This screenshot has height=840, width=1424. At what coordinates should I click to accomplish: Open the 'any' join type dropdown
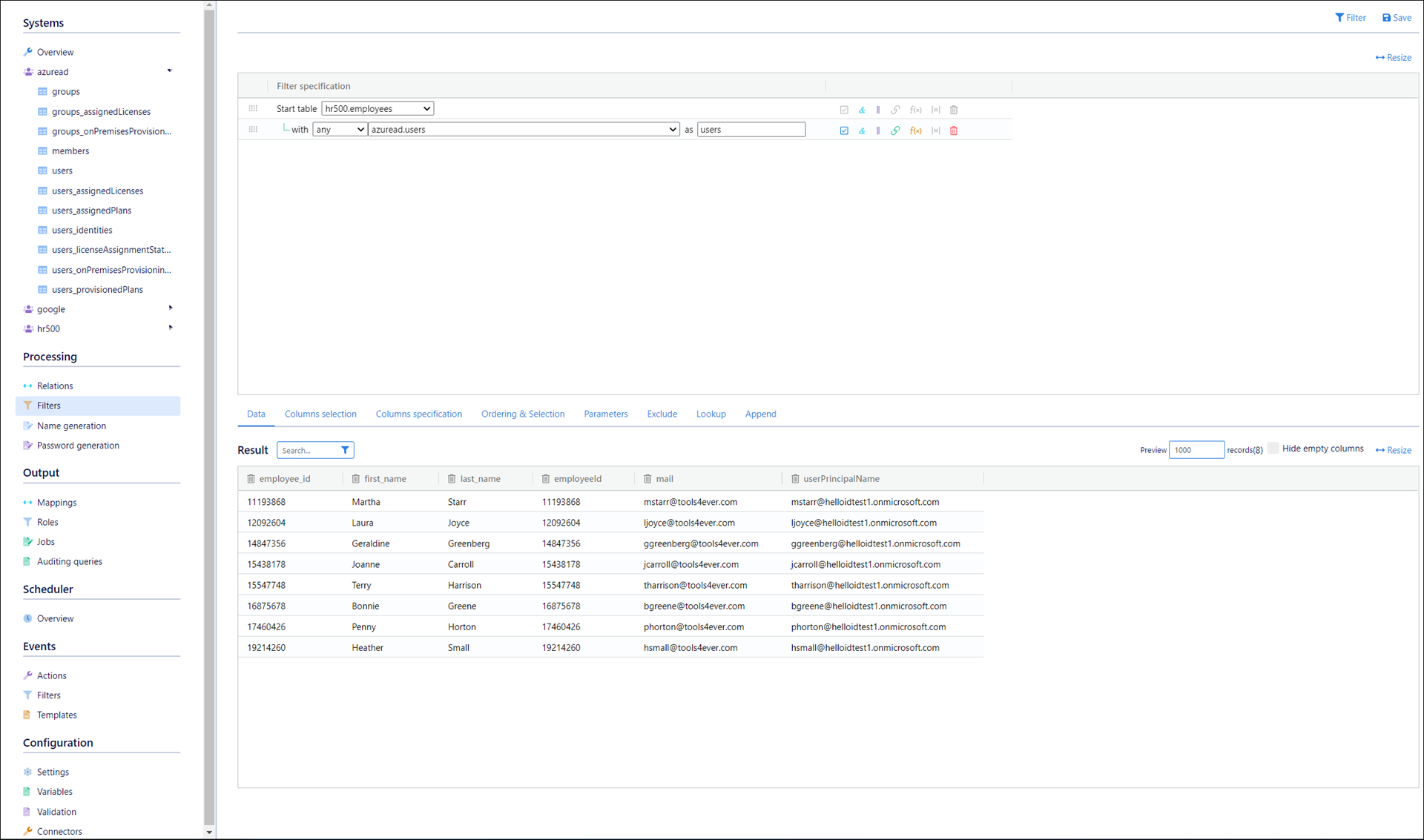340,129
